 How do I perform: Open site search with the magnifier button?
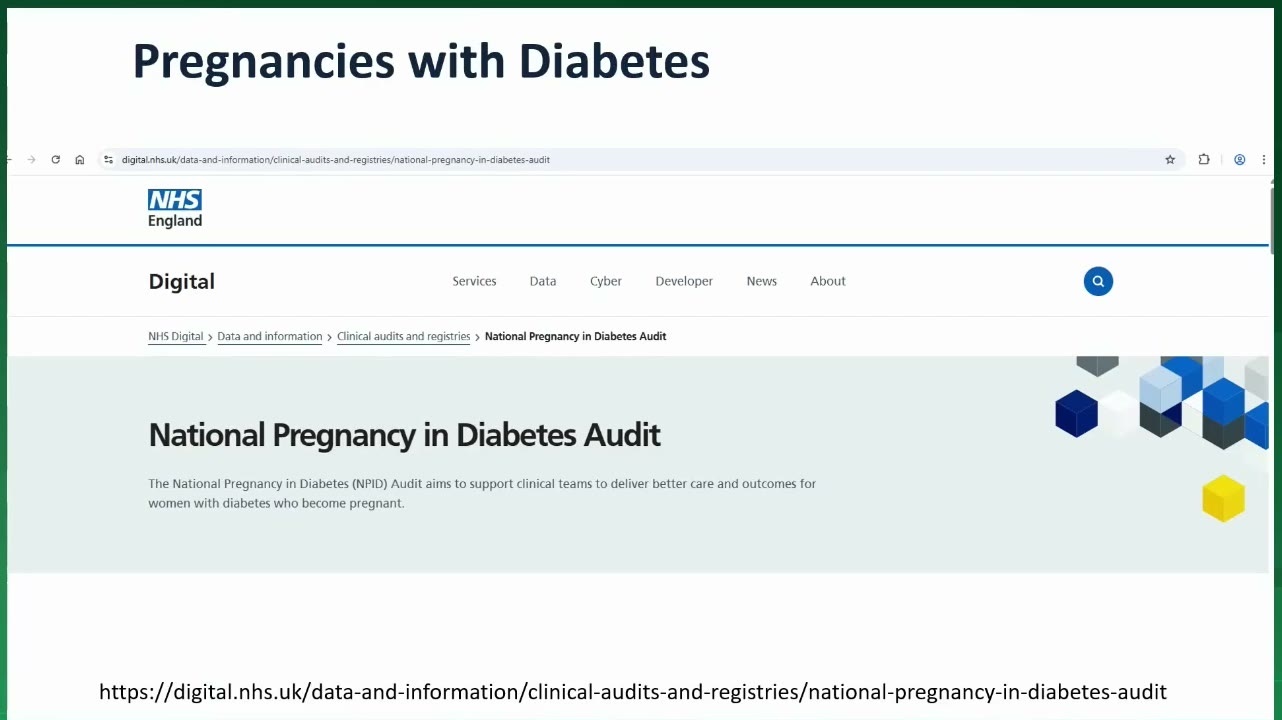[1098, 281]
